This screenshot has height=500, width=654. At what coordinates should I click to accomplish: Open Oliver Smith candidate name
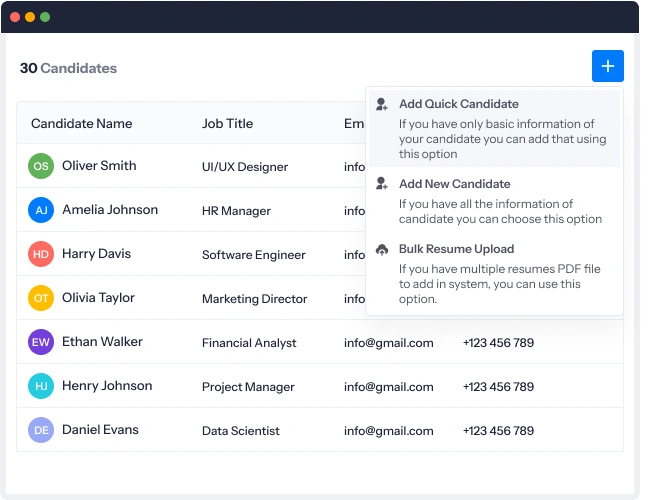click(x=99, y=166)
